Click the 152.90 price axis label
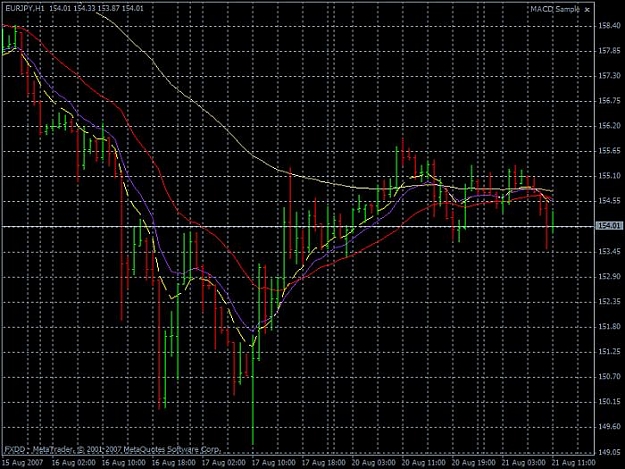This screenshot has width=625, height=469. pos(610,277)
